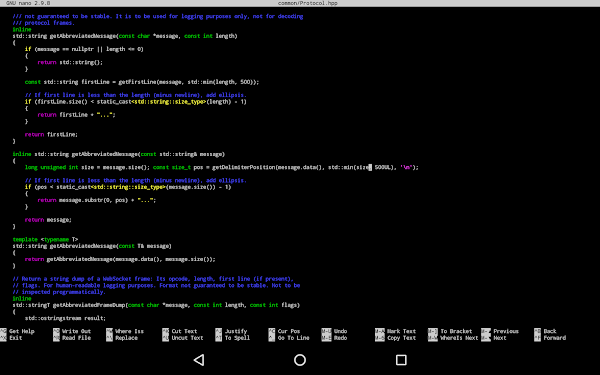Click the 'long unsigned int size = message.size();' text
The width and height of the screenshot is (600, 375).
coord(87,168)
